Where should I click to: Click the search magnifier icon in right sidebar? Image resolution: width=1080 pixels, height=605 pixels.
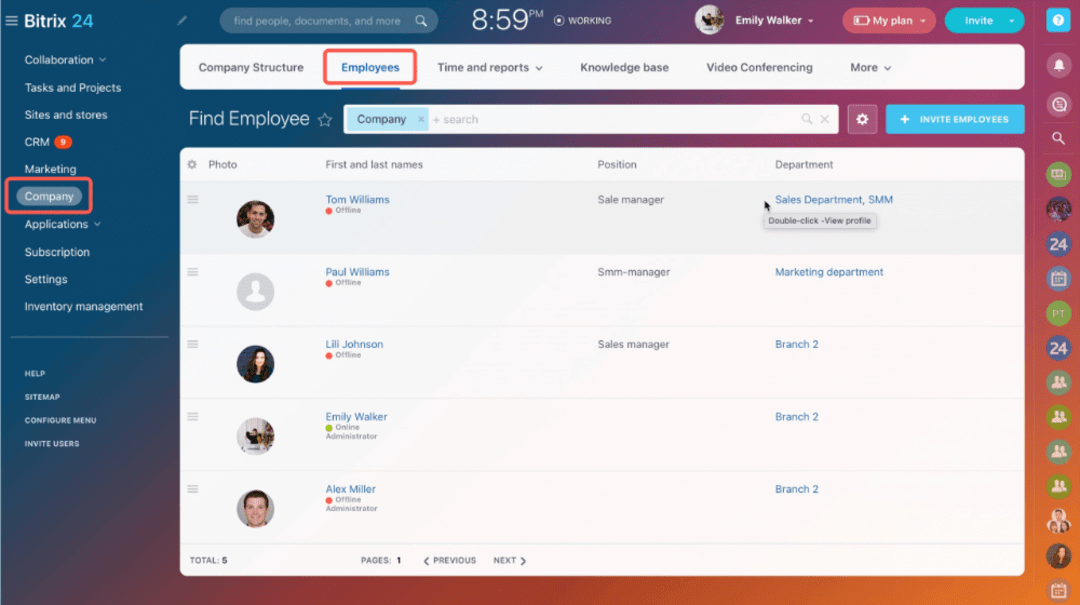[1058, 138]
